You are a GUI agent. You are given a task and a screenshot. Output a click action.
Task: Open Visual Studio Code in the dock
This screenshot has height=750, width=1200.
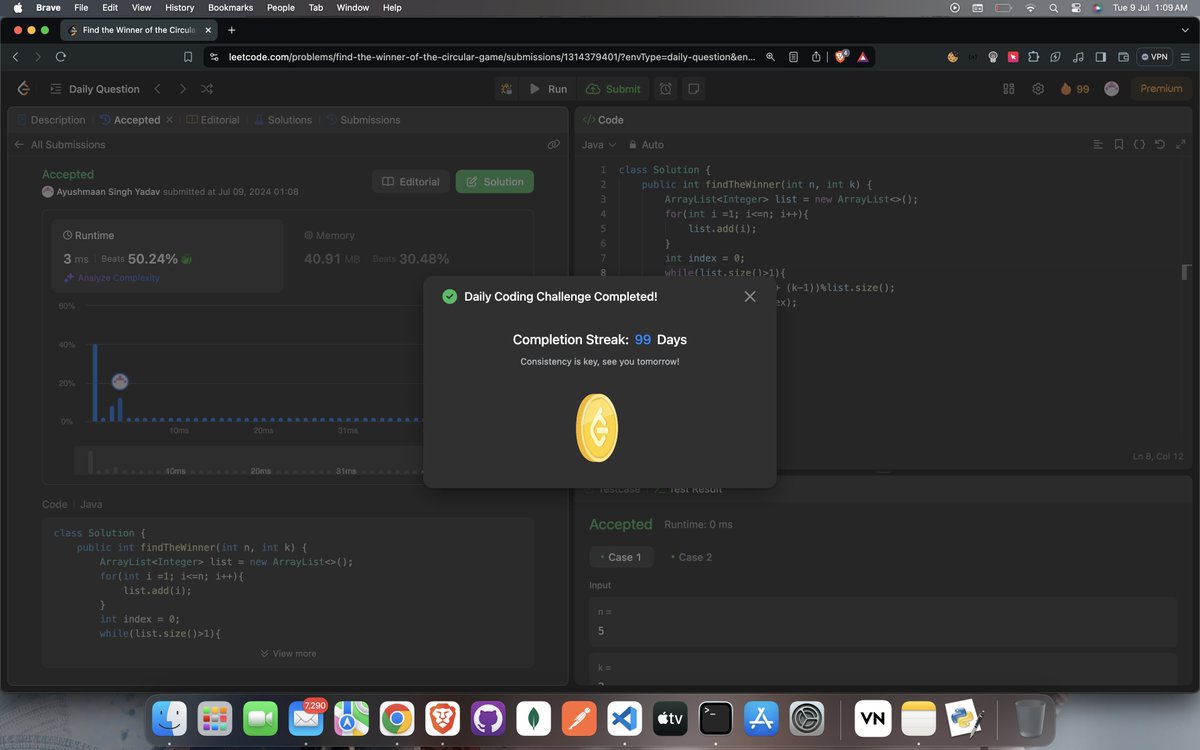pyautogui.click(x=624, y=718)
